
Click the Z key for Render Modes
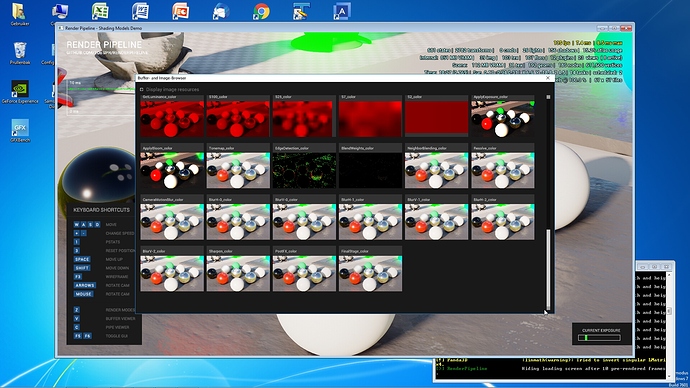(77, 310)
